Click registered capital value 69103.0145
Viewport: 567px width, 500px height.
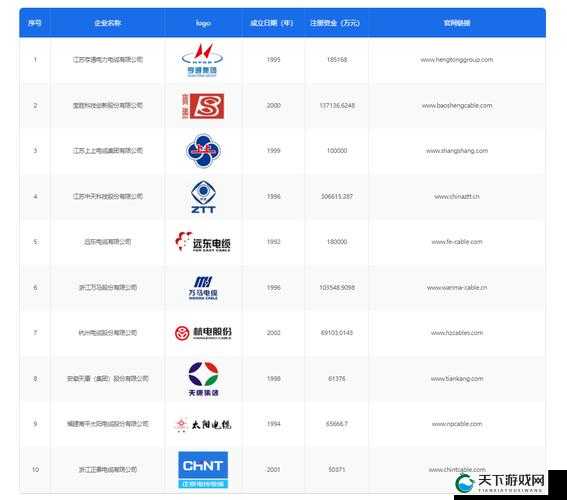tap(337, 333)
